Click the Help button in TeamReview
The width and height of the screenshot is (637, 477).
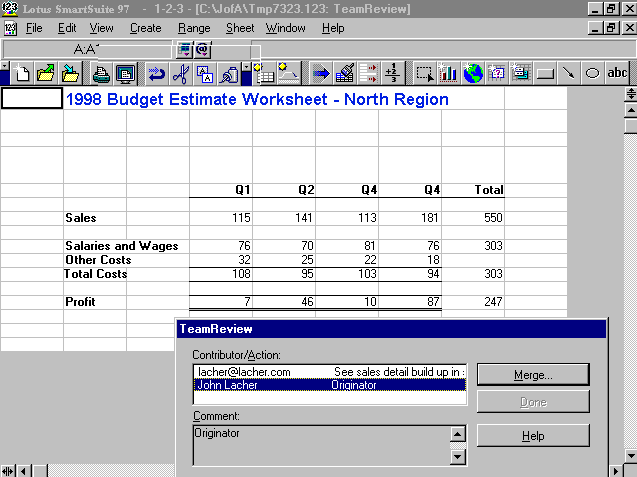pos(532,436)
